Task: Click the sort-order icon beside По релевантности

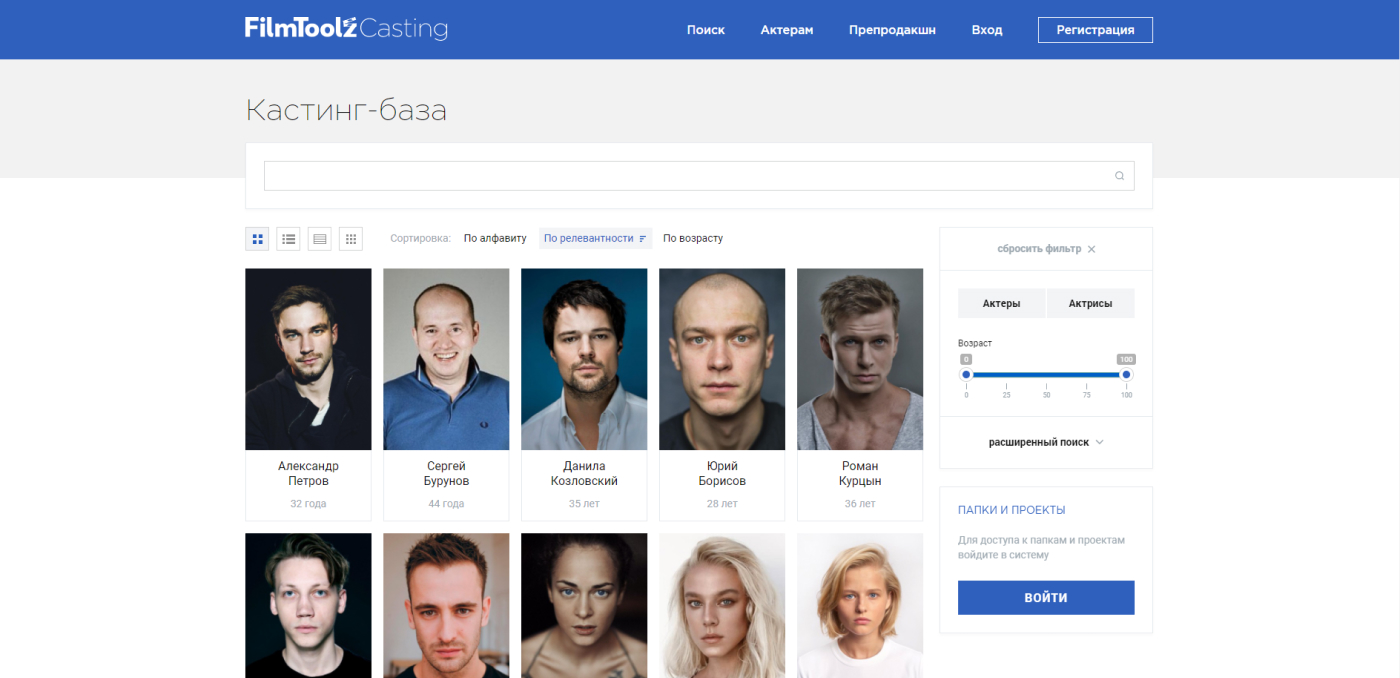Action: click(x=643, y=239)
